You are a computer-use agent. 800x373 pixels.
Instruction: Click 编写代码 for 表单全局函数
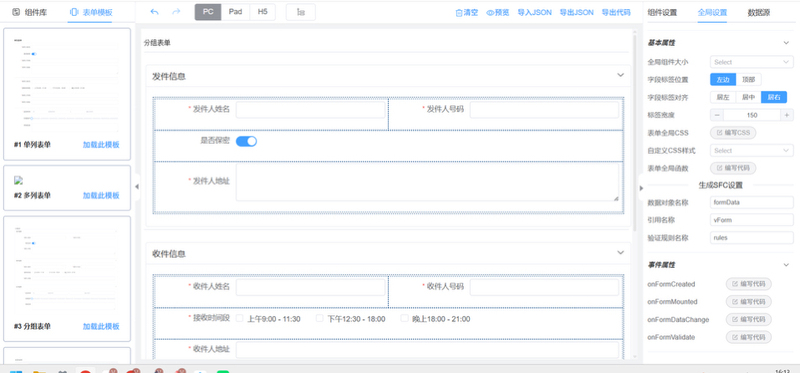tap(733, 168)
